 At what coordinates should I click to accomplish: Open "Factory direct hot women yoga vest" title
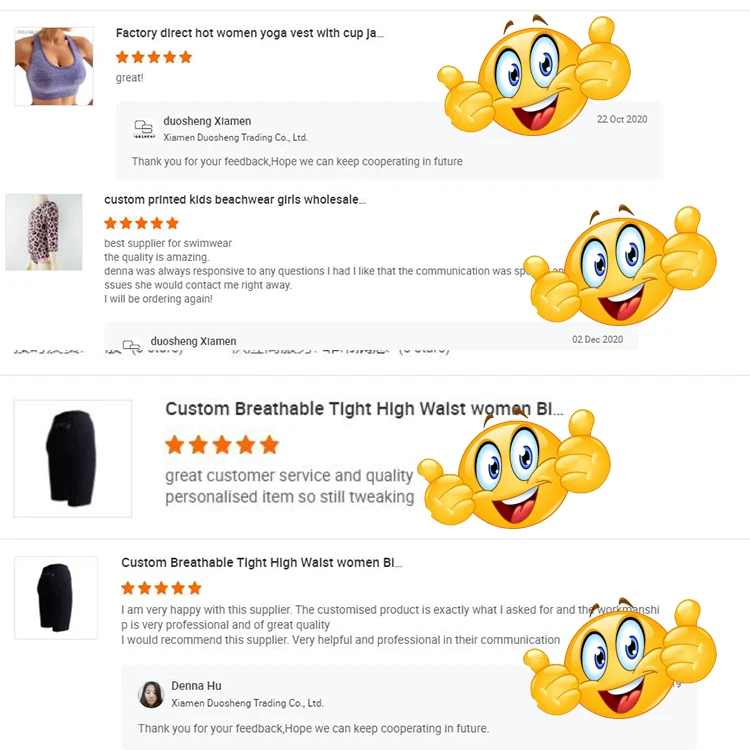pos(250,33)
